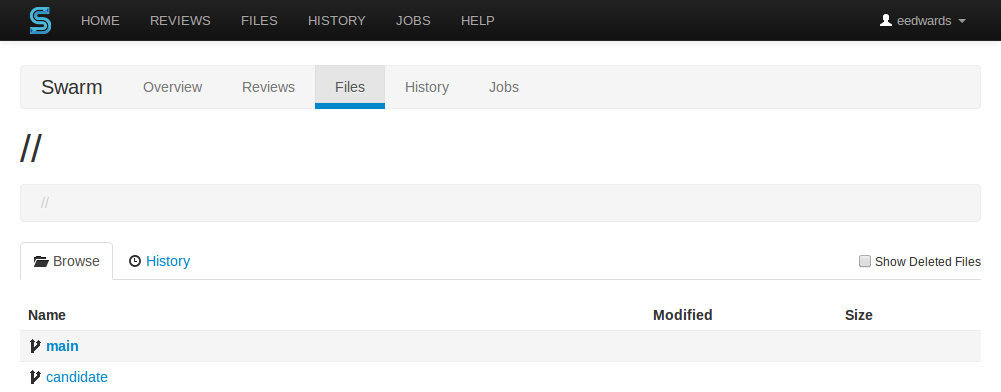Switch to the Reviews project tab

pyautogui.click(x=268, y=87)
